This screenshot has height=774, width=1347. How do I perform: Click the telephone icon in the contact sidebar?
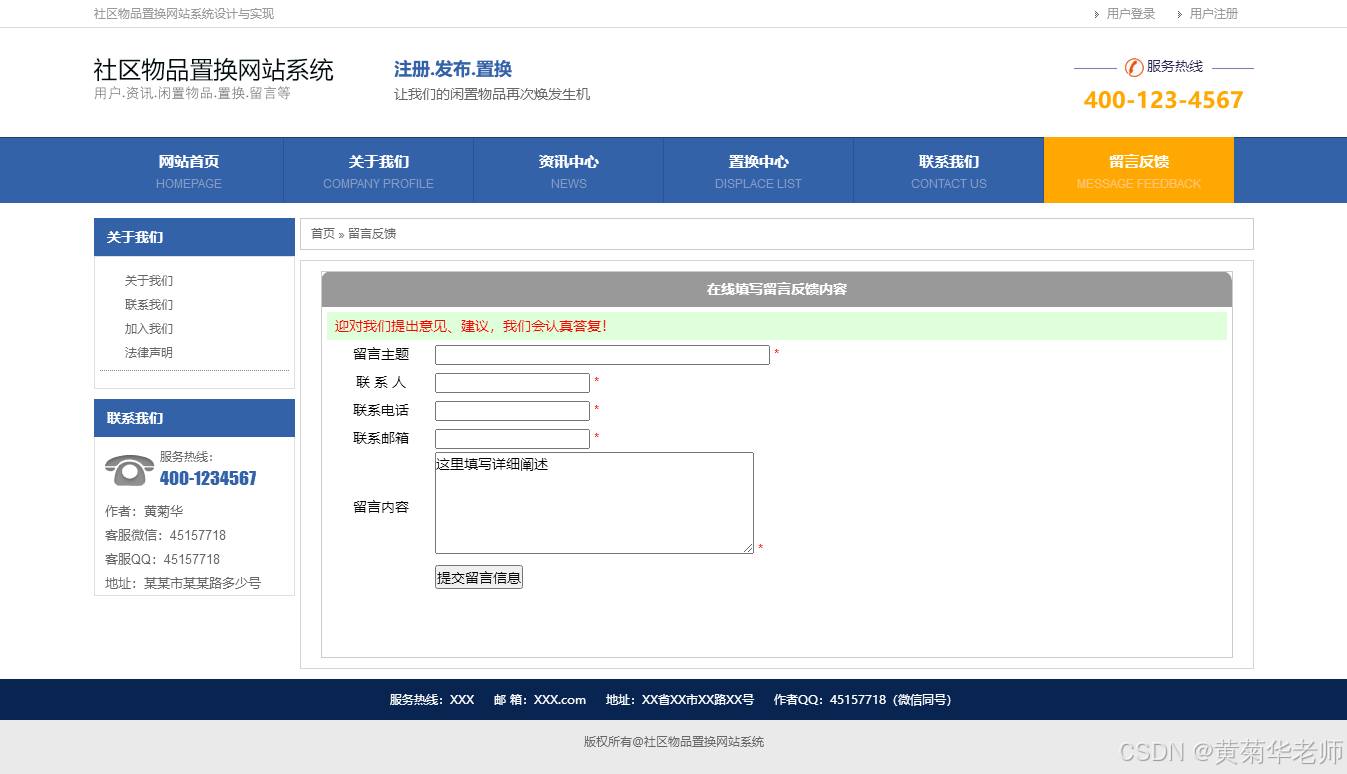128,468
